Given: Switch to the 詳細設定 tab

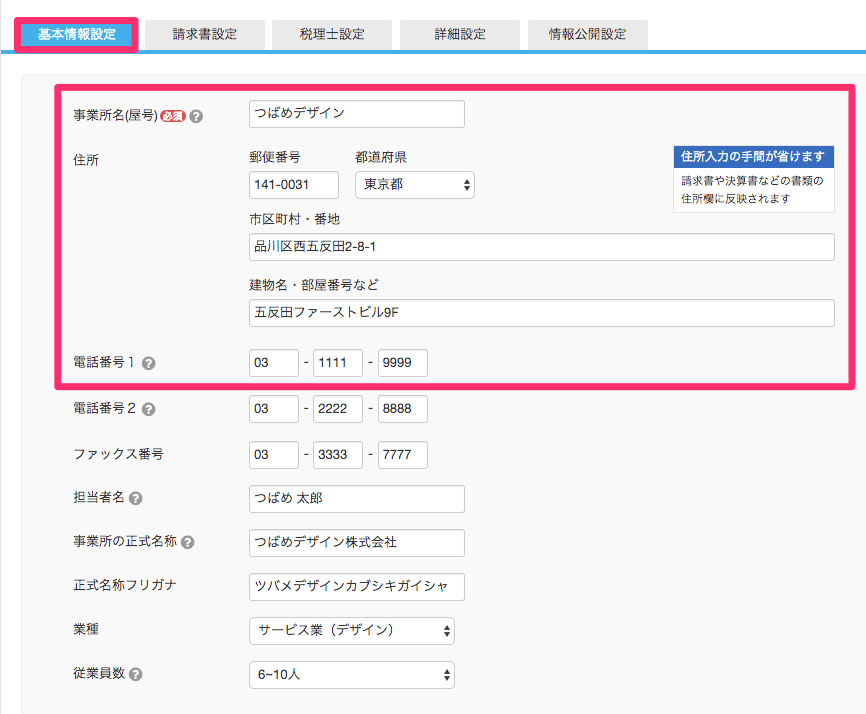Looking at the screenshot, I should [460, 35].
